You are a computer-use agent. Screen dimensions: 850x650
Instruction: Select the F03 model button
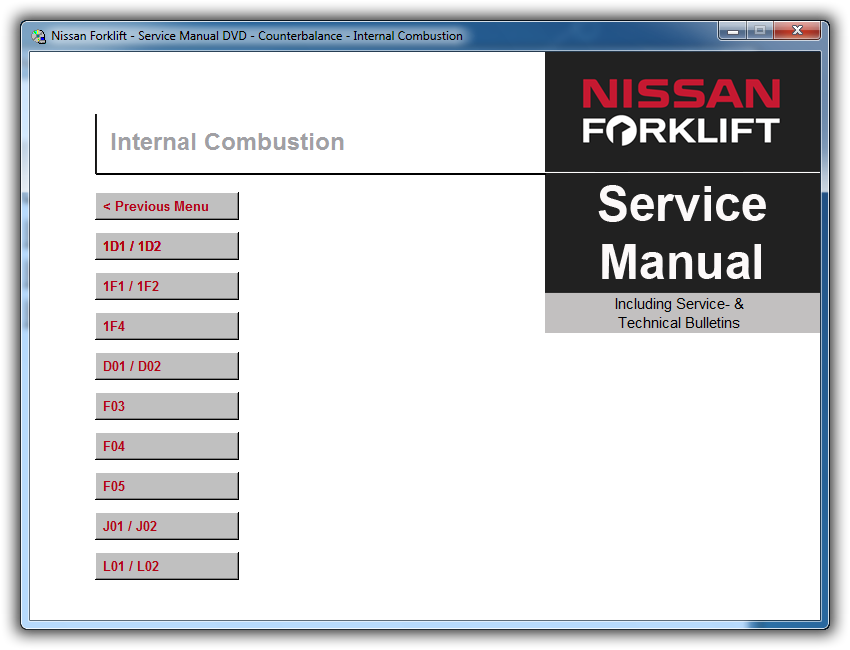point(167,406)
